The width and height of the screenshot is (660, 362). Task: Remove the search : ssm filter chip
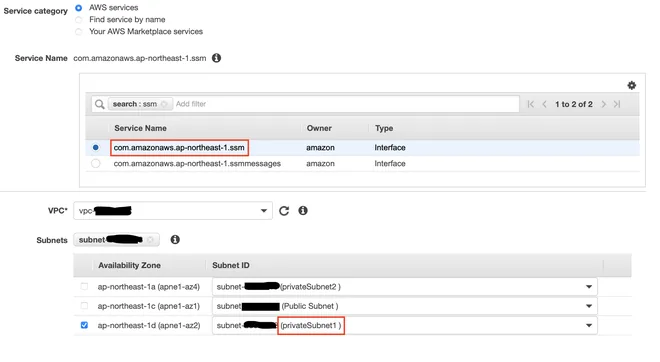point(164,104)
